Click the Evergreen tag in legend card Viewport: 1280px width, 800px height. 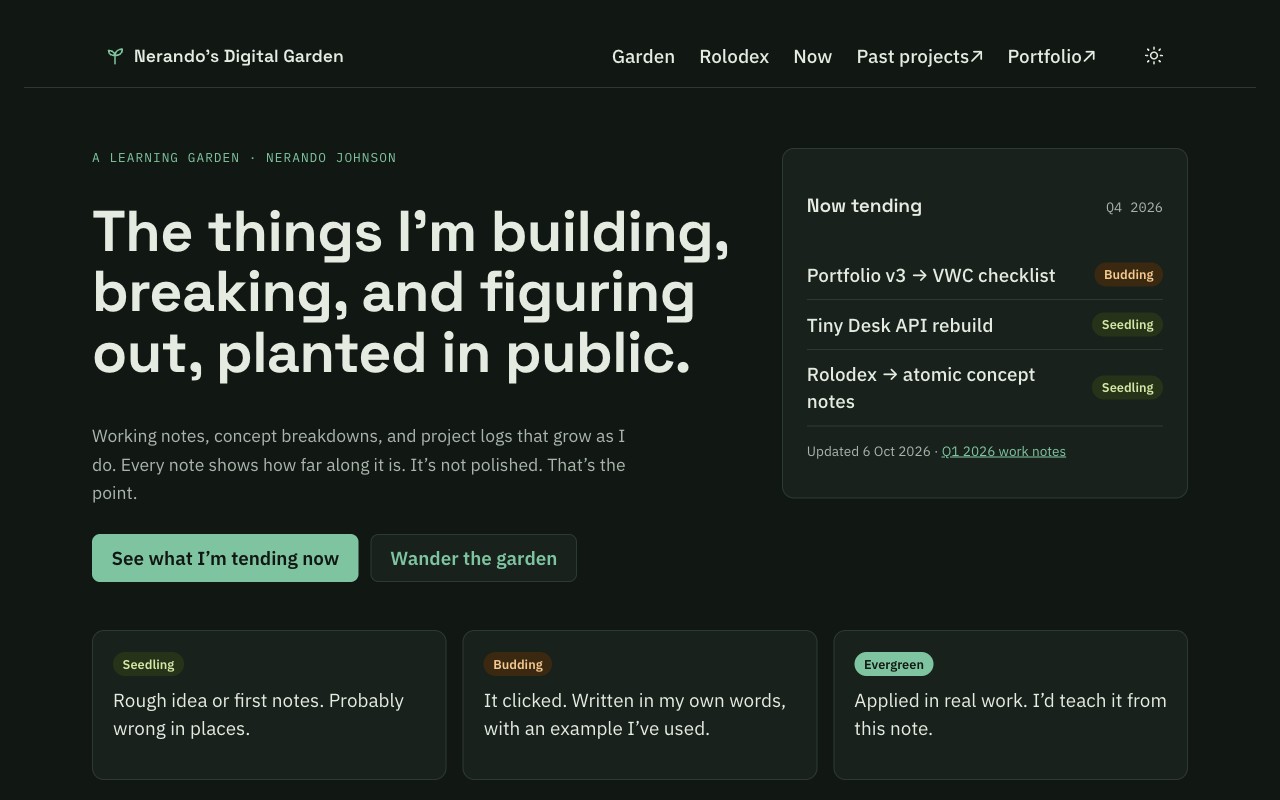[x=893, y=664]
